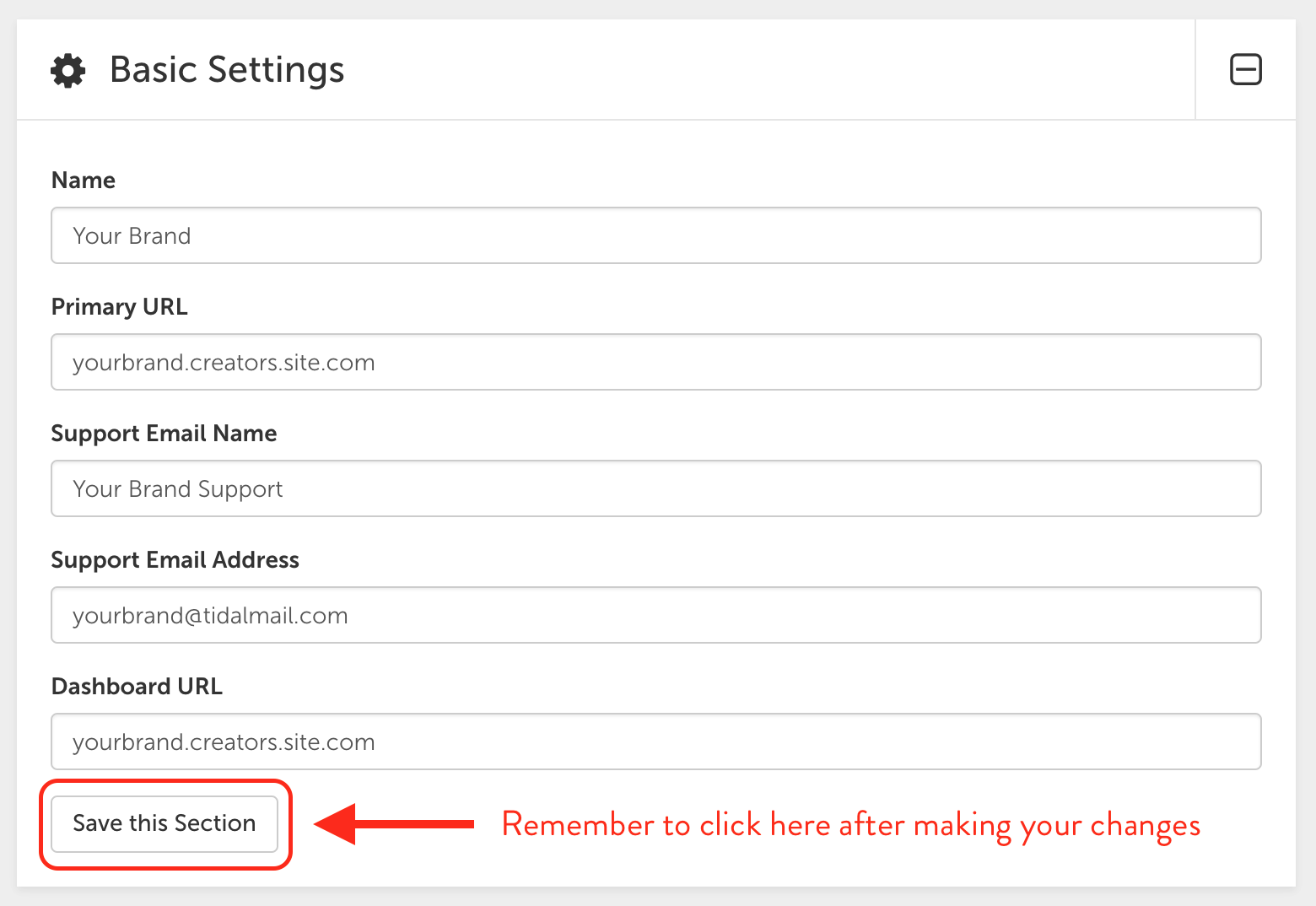Click the red reminder annotation text
Screen dimensions: 1316x906
(851, 825)
